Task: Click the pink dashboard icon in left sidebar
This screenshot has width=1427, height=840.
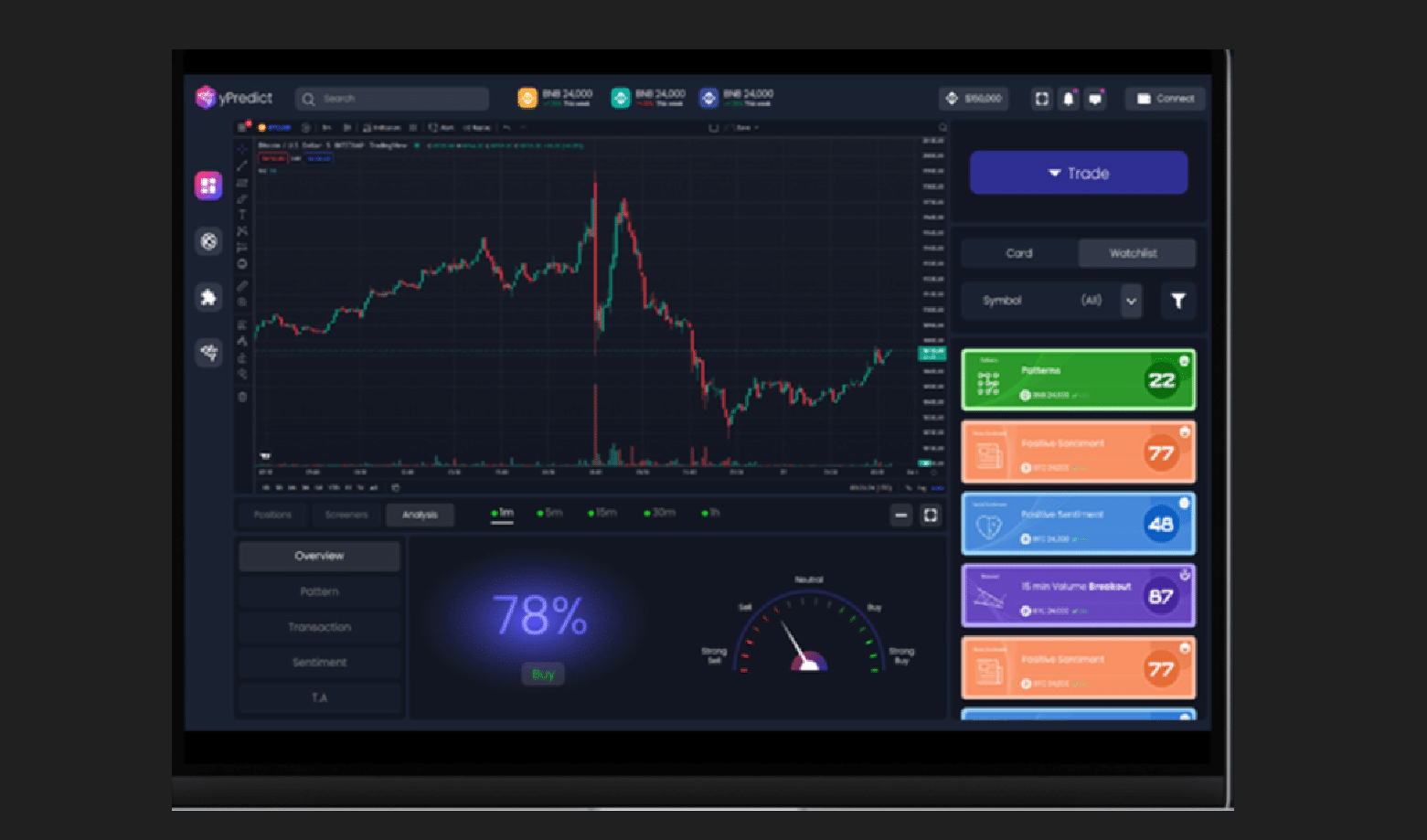Action: tap(208, 186)
